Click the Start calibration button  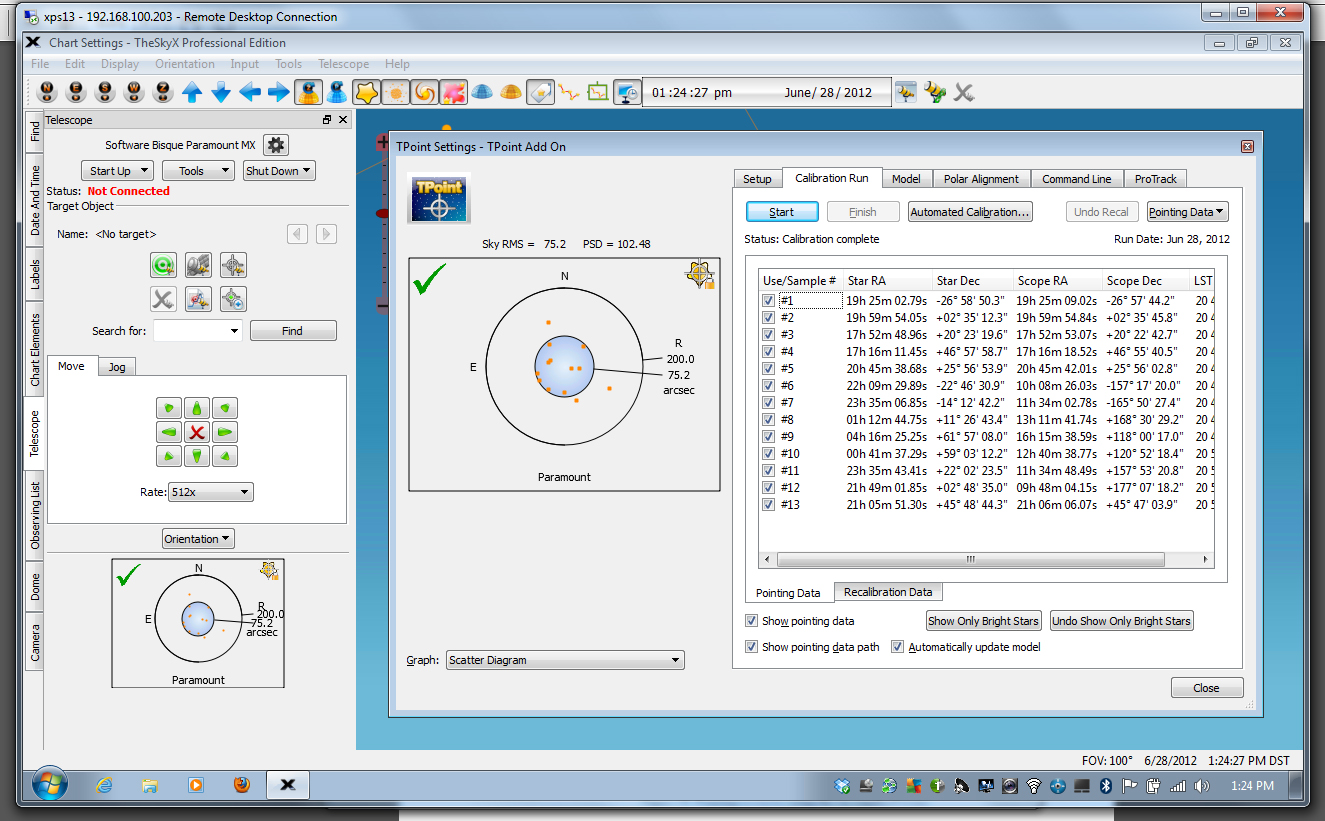pyautogui.click(x=782, y=212)
